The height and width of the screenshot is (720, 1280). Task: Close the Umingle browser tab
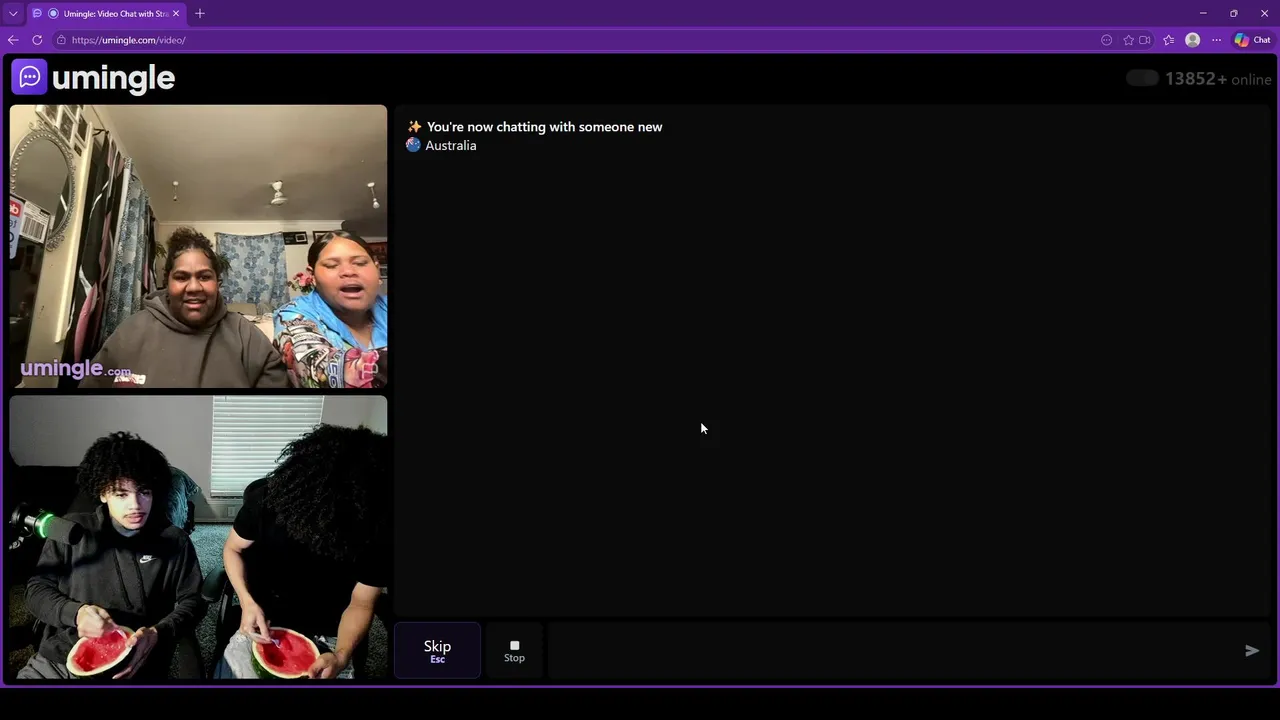pos(176,13)
